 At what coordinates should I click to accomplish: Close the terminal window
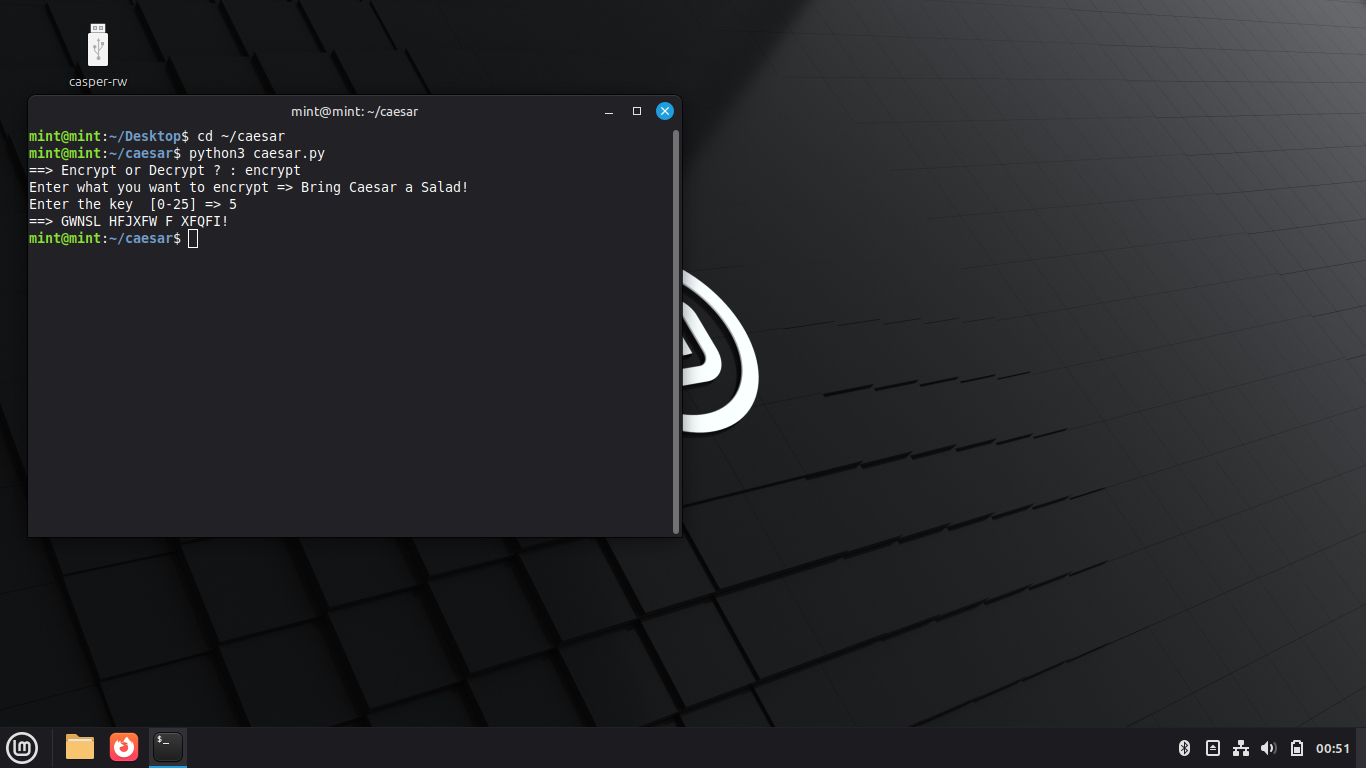coord(664,111)
